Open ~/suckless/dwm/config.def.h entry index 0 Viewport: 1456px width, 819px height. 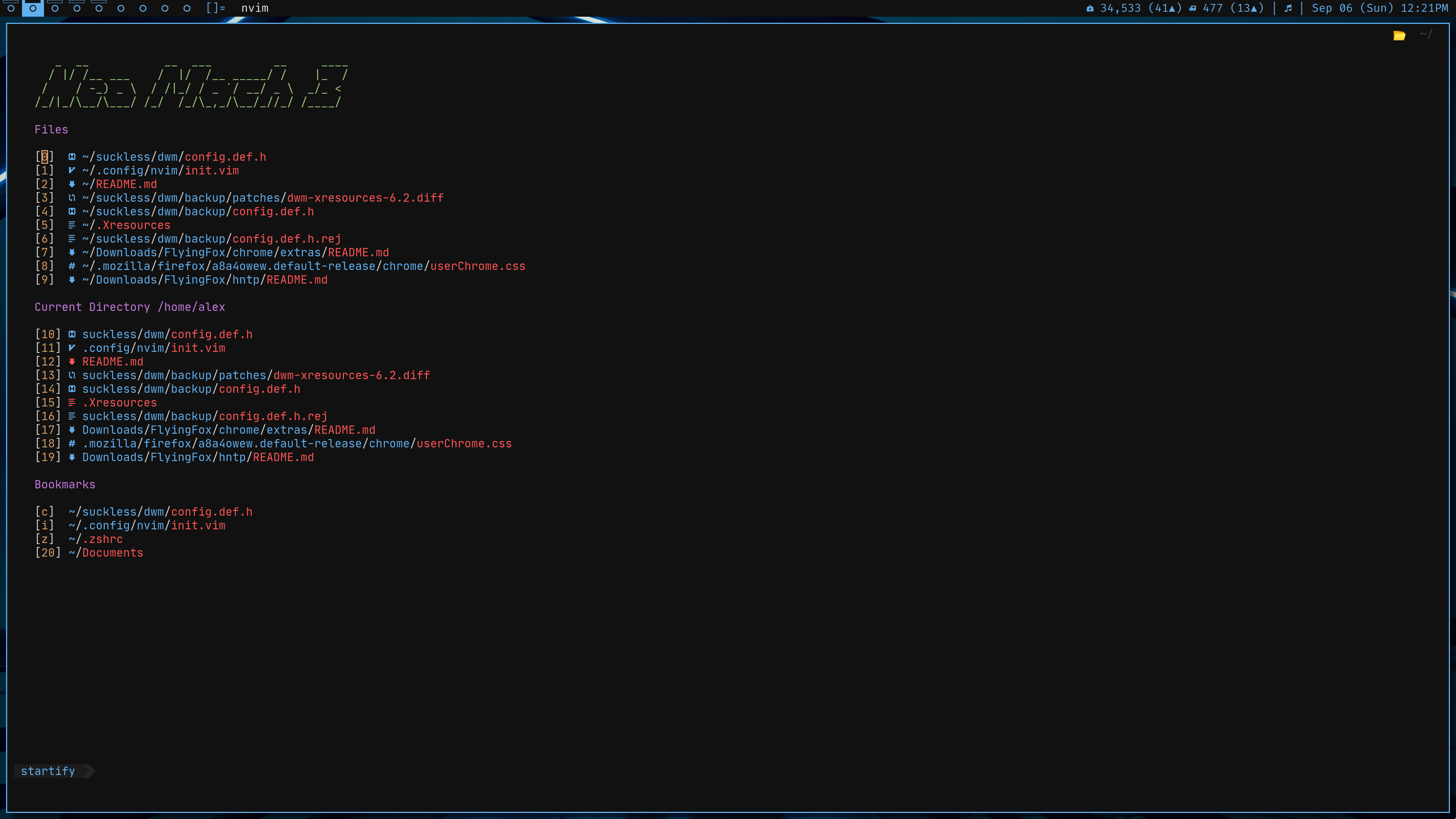(x=174, y=157)
